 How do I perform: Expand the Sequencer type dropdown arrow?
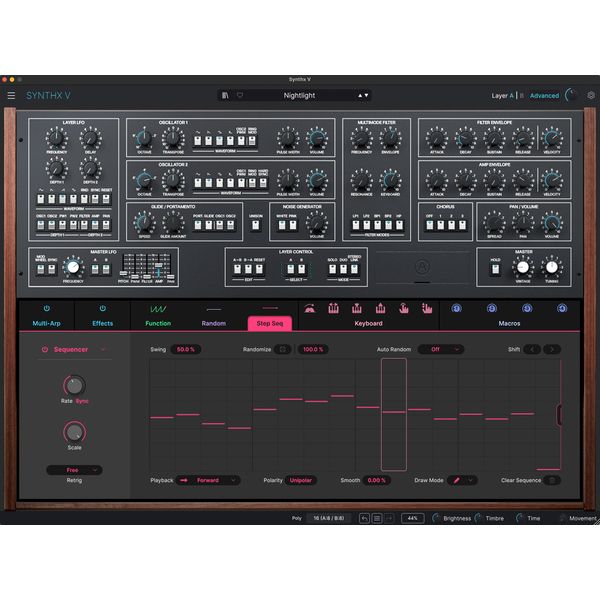[x=103, y=349]
